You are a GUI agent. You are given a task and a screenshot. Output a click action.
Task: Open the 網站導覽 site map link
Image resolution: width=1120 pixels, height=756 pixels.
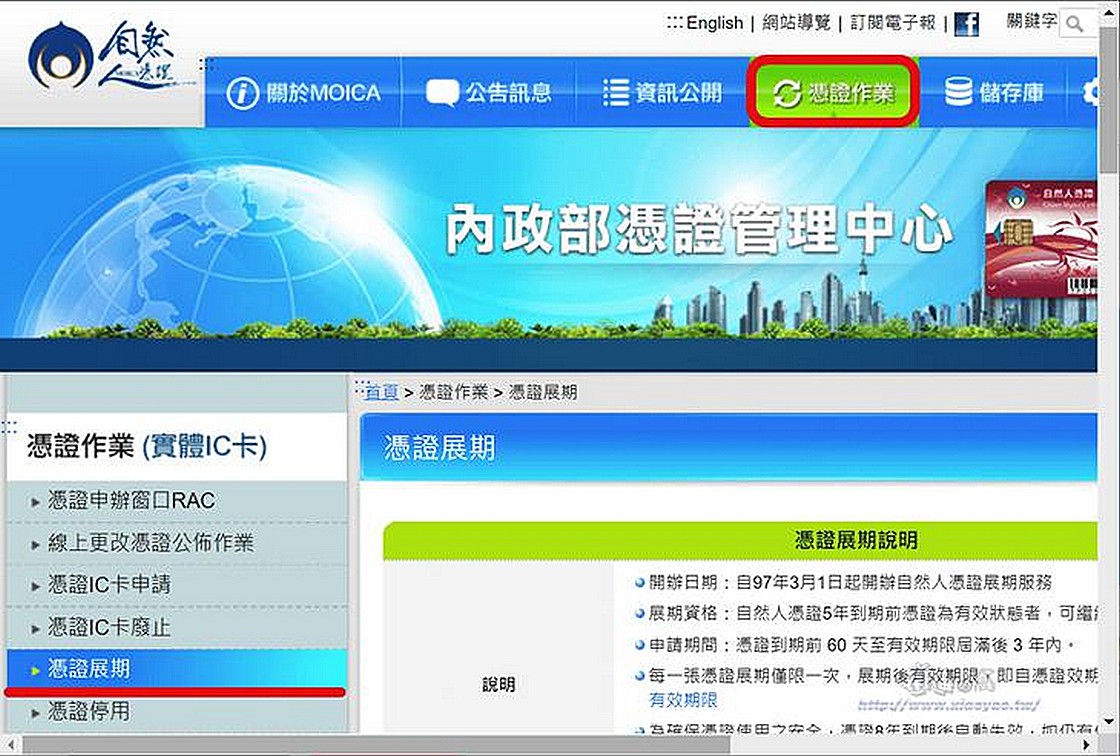796,23
